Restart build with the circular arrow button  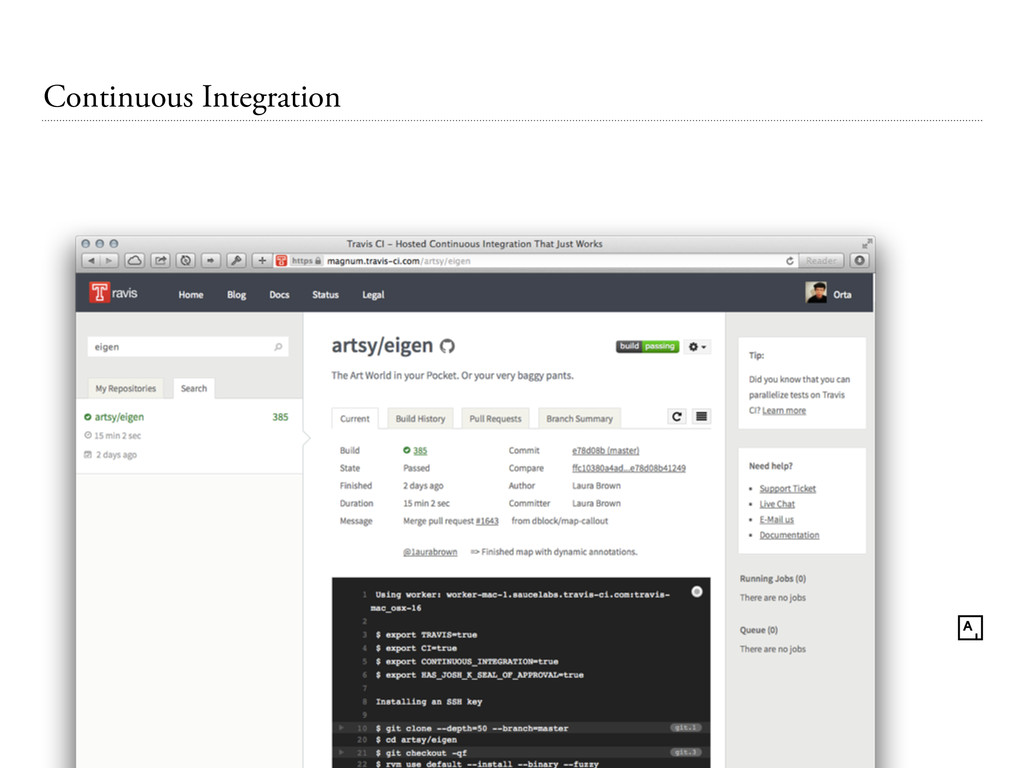(677, 417)
